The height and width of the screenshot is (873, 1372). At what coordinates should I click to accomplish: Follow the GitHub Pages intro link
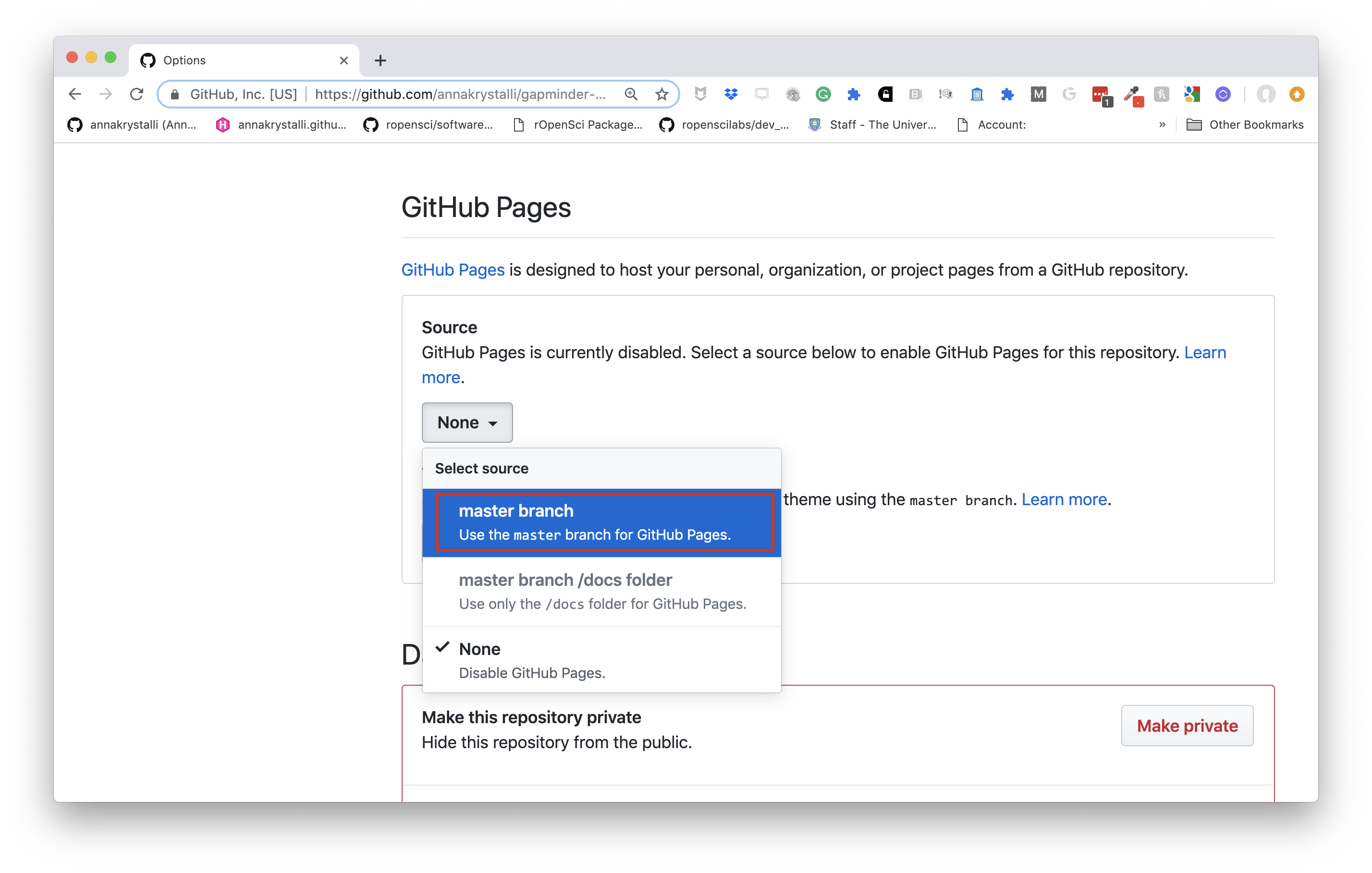coord(453,269)
